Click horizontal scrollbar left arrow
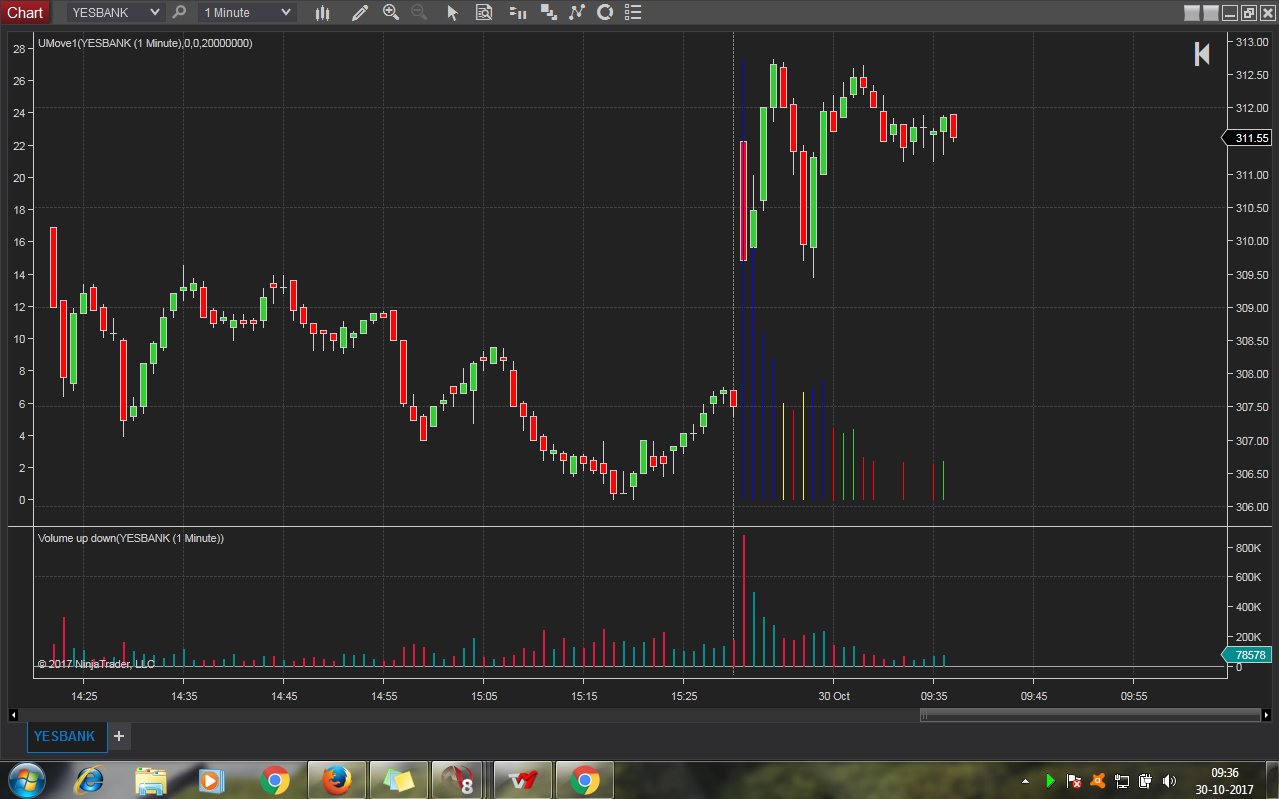 pos(13,715)
